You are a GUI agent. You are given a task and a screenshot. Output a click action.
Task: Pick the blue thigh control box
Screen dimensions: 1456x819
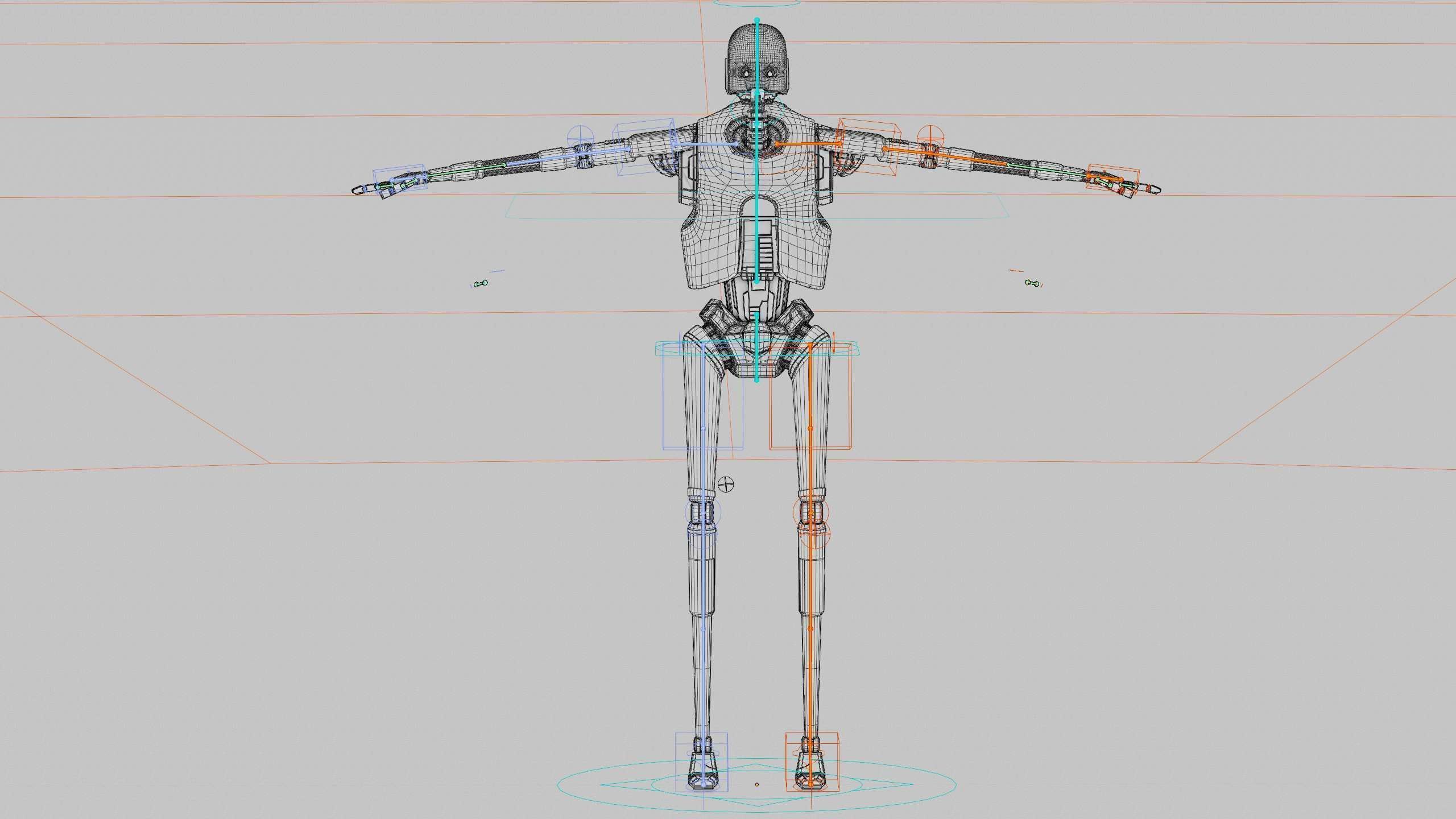point(703,397)
